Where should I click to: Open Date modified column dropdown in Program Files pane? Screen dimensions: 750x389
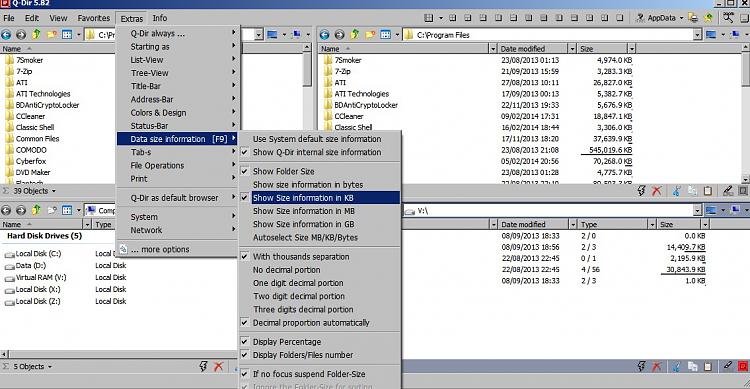[572, 49]
